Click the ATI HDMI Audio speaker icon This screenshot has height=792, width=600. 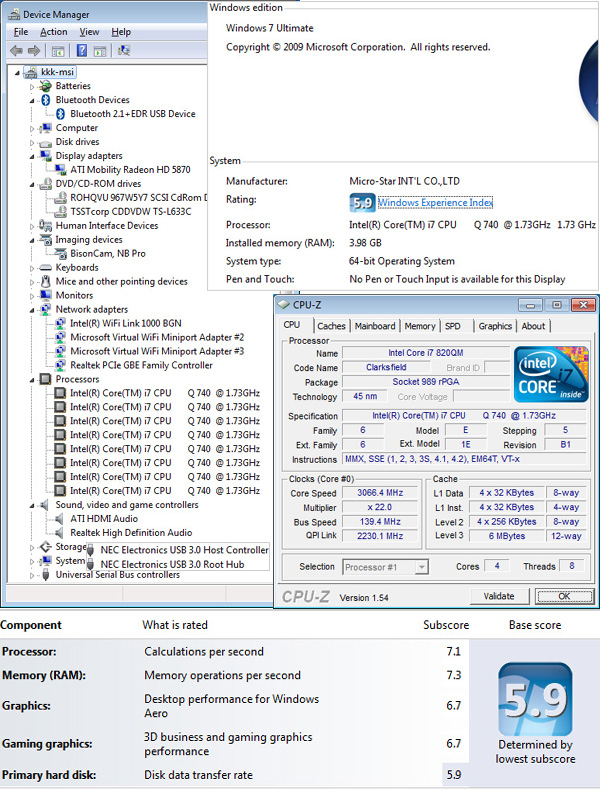point(60,519)
